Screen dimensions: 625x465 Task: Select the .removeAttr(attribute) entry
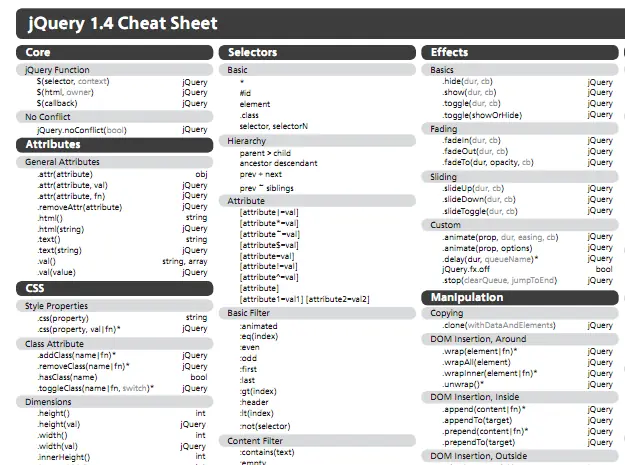(80, 207)
